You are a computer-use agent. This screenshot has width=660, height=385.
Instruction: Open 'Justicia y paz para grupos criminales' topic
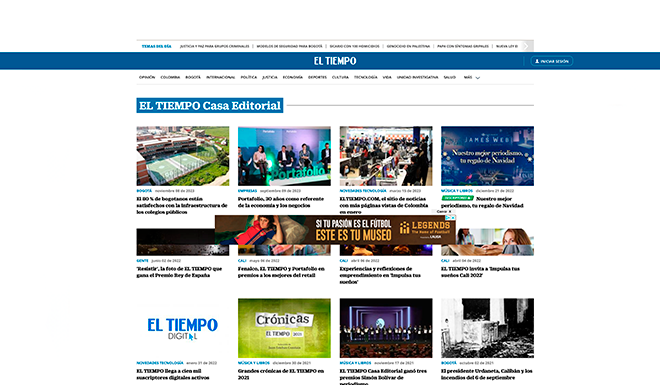(214, 46)
